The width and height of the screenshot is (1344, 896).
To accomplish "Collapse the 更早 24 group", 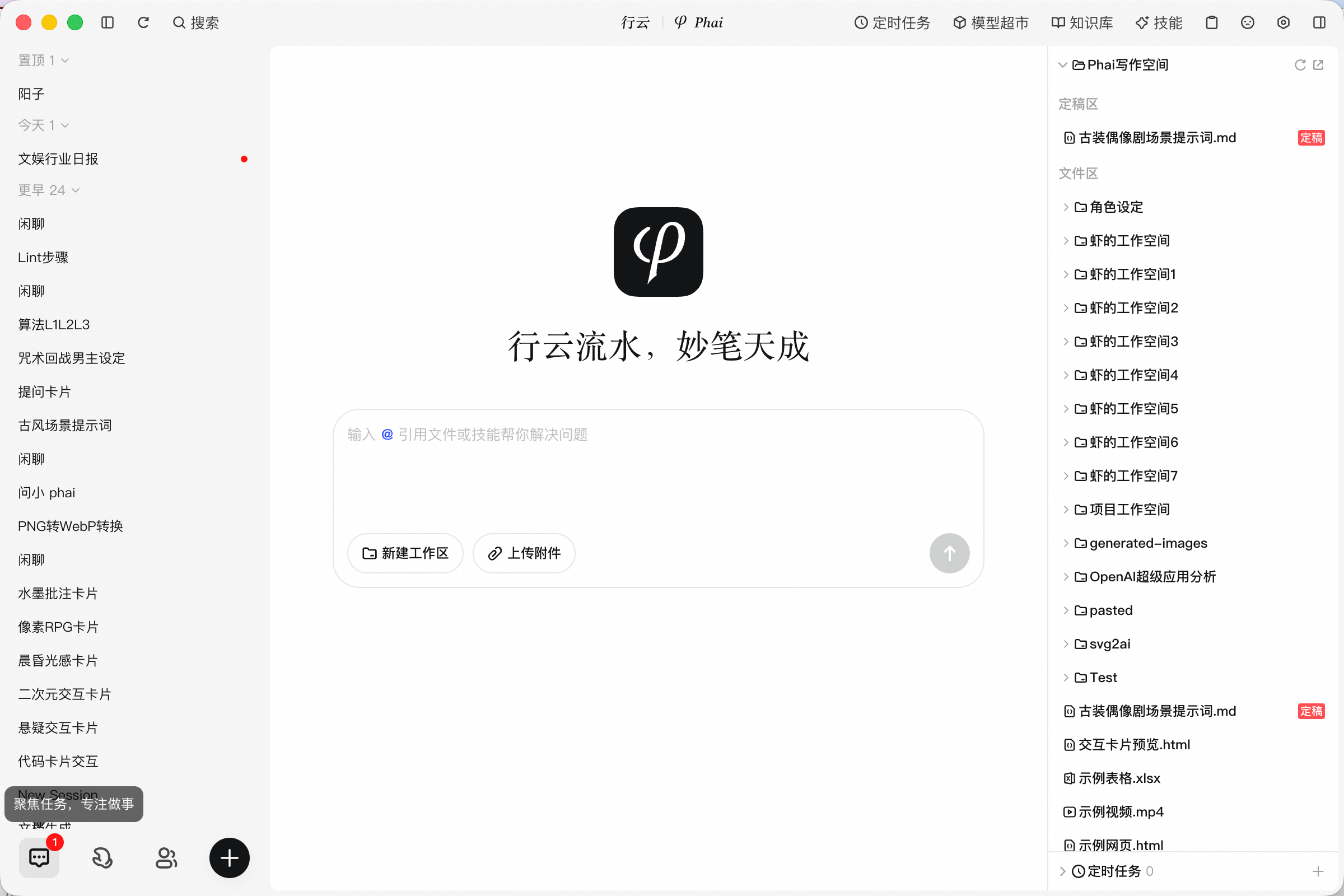I will (x=49, y=190).
